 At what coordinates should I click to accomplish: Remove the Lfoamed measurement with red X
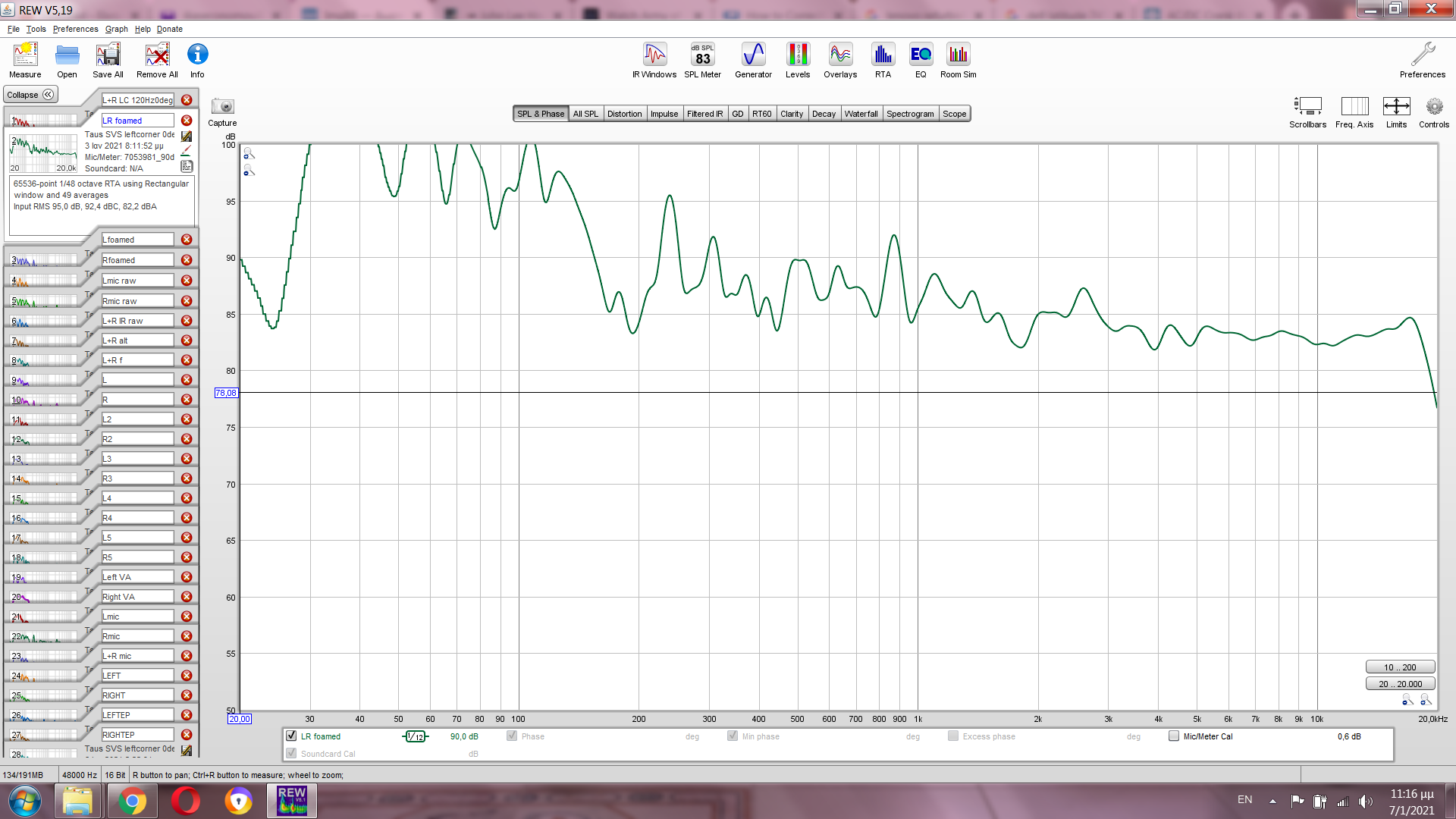(187, 240)
